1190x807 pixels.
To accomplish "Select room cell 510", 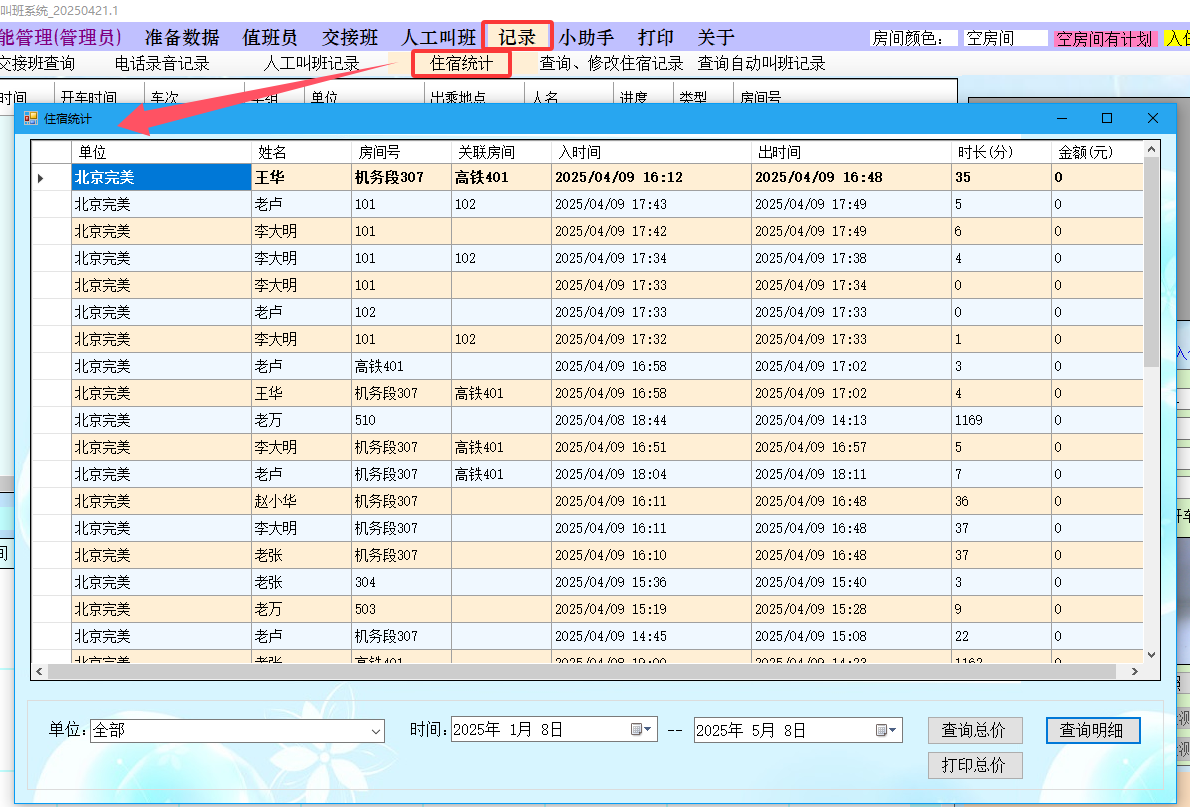I will 401,420.
